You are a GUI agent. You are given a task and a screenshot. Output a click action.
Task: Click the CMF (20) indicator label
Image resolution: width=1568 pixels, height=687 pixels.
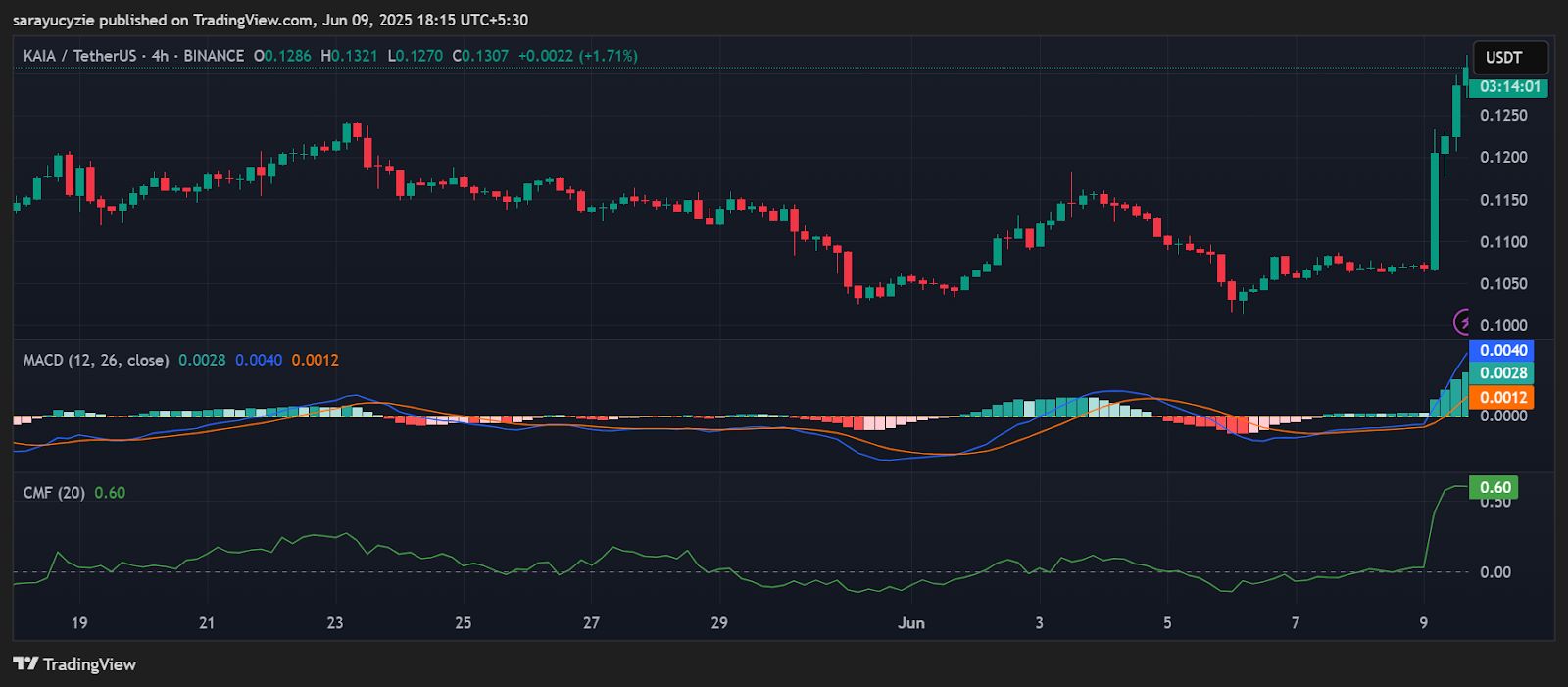pyautogui.click(x=54, y=493)
